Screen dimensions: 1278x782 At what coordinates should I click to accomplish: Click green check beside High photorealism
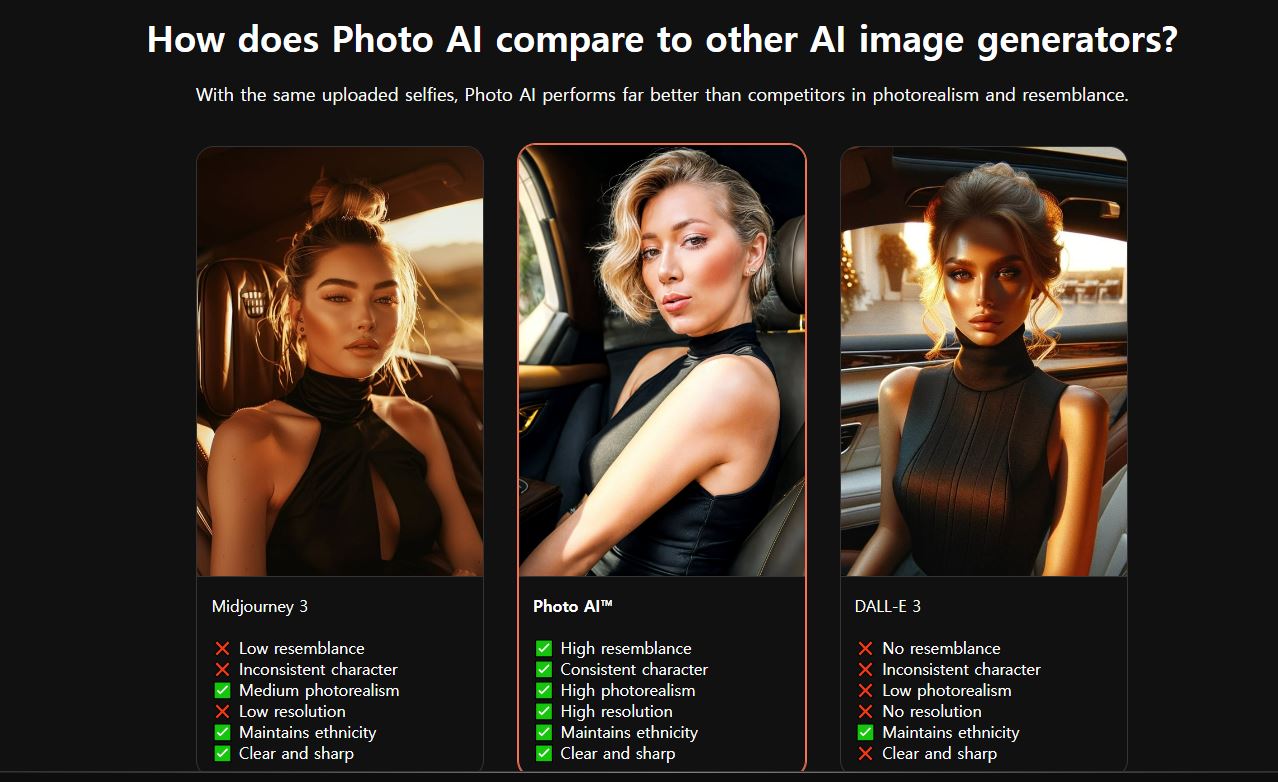click(x=544, y=690)
